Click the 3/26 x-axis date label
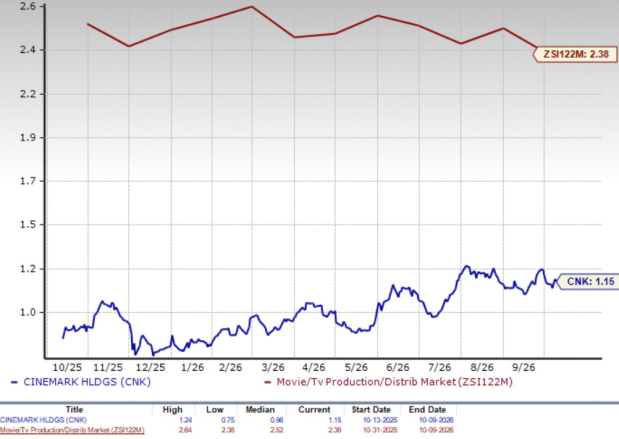 (x=273, y=367)
